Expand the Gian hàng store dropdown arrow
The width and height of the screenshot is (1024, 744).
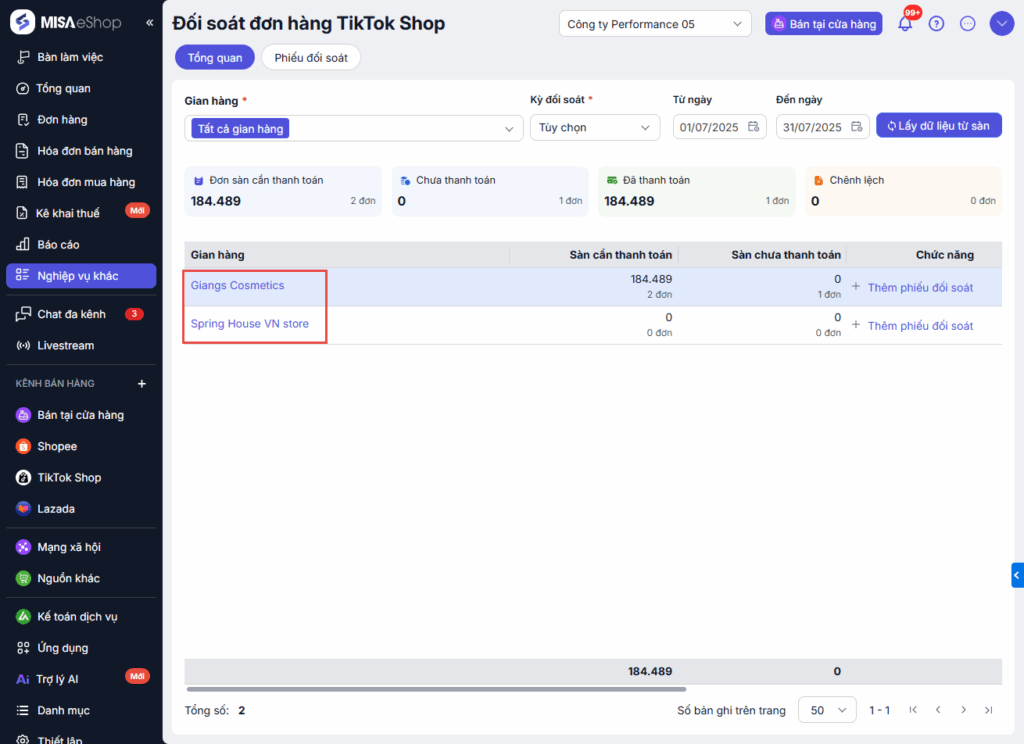pyautogui.click(x=509, y=129)
